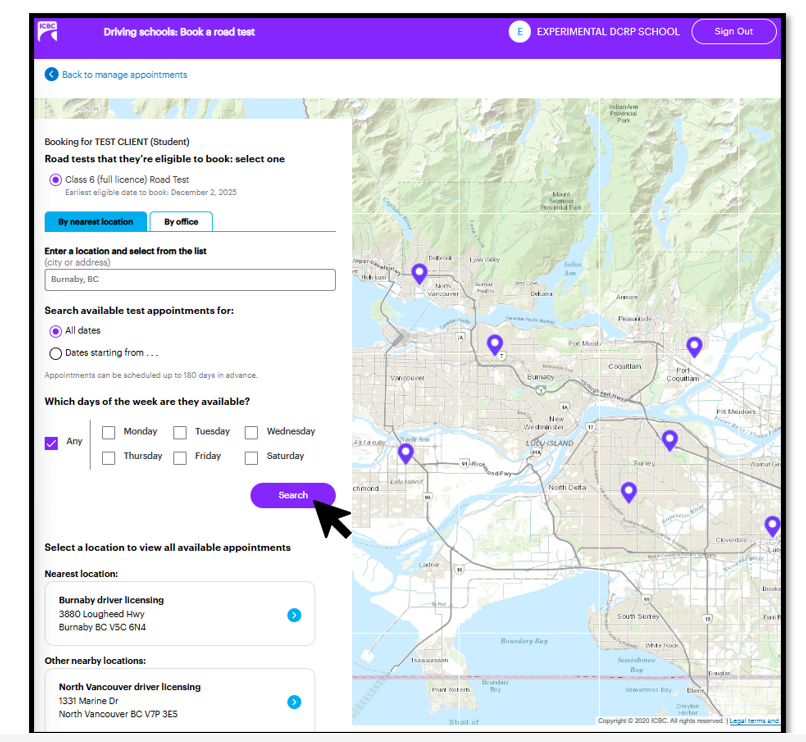Screen dimensions: 806x742
Task: Open North Vancouver driver licensing arrow icon
Action: 294,702
